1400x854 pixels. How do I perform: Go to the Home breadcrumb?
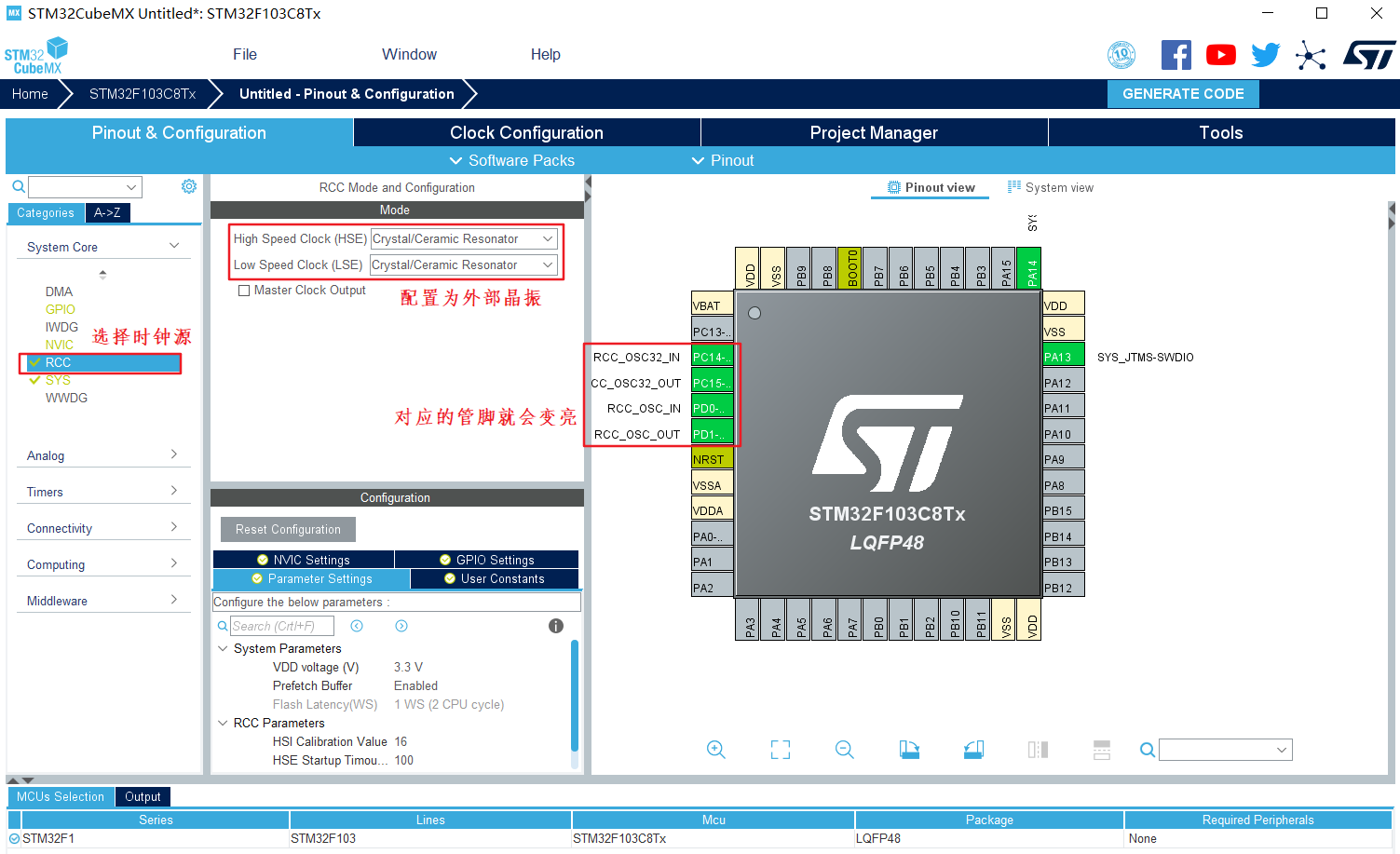click(30, 93)
